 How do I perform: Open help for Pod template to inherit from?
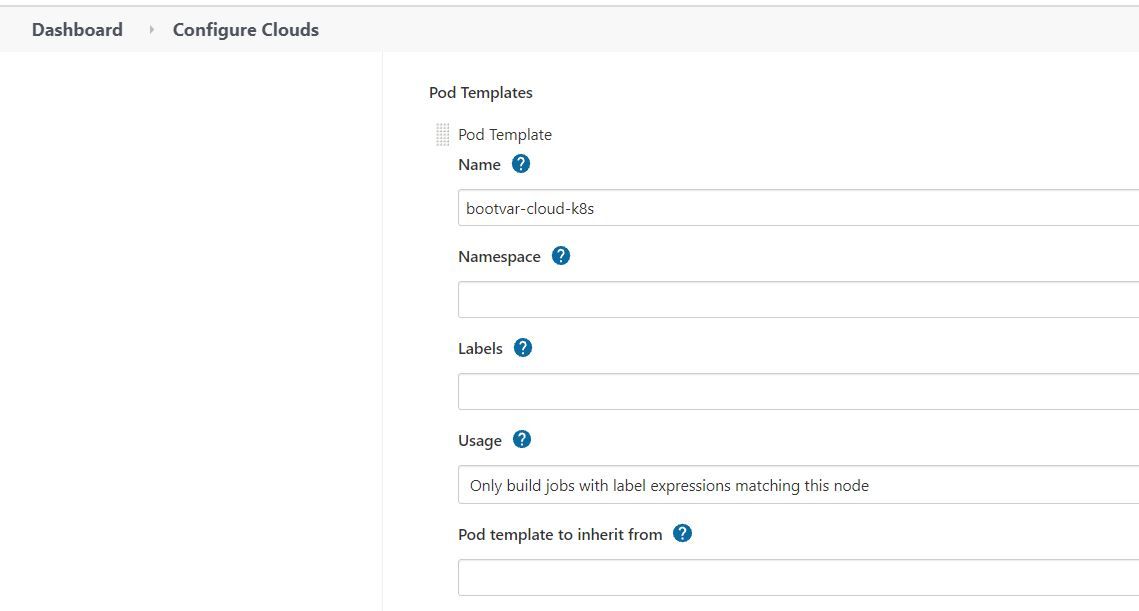(682, 533)
